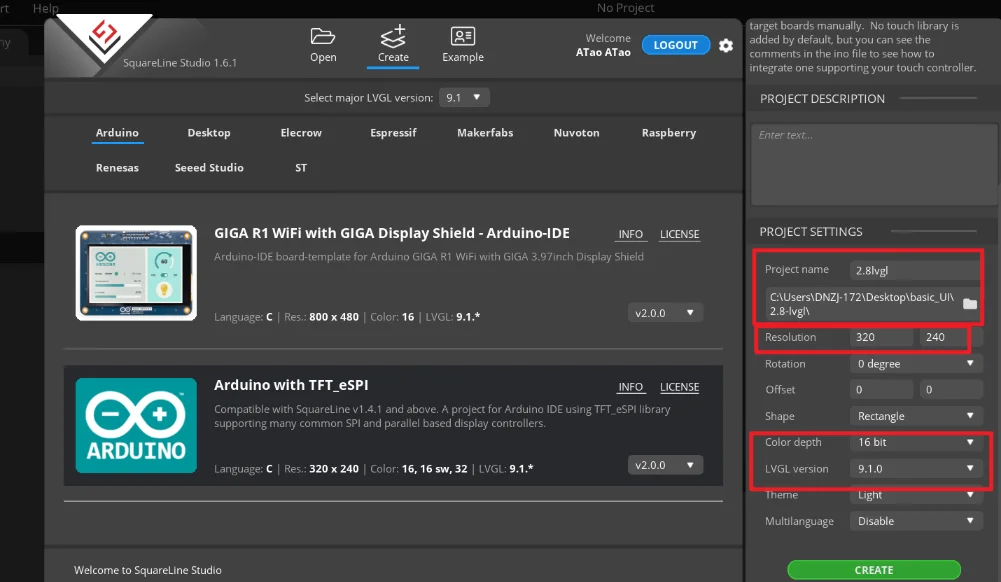
Task: Open the Rotation 0 degree dropdown
Action: [915, 364]
